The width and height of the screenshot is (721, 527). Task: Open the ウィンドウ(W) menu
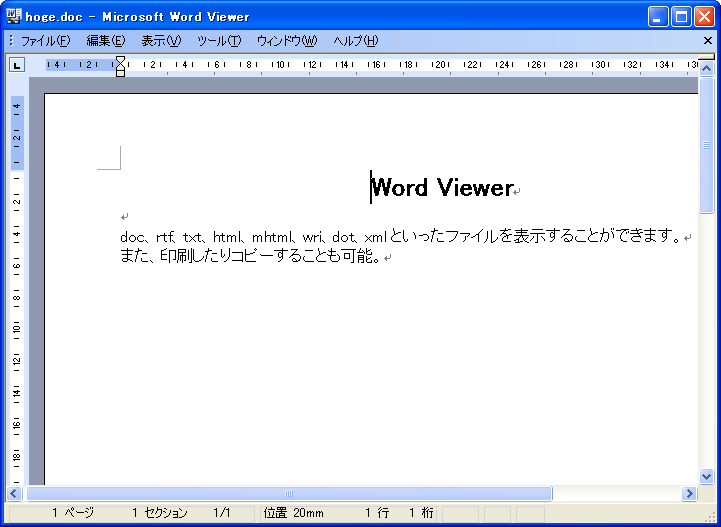[287, 41]
